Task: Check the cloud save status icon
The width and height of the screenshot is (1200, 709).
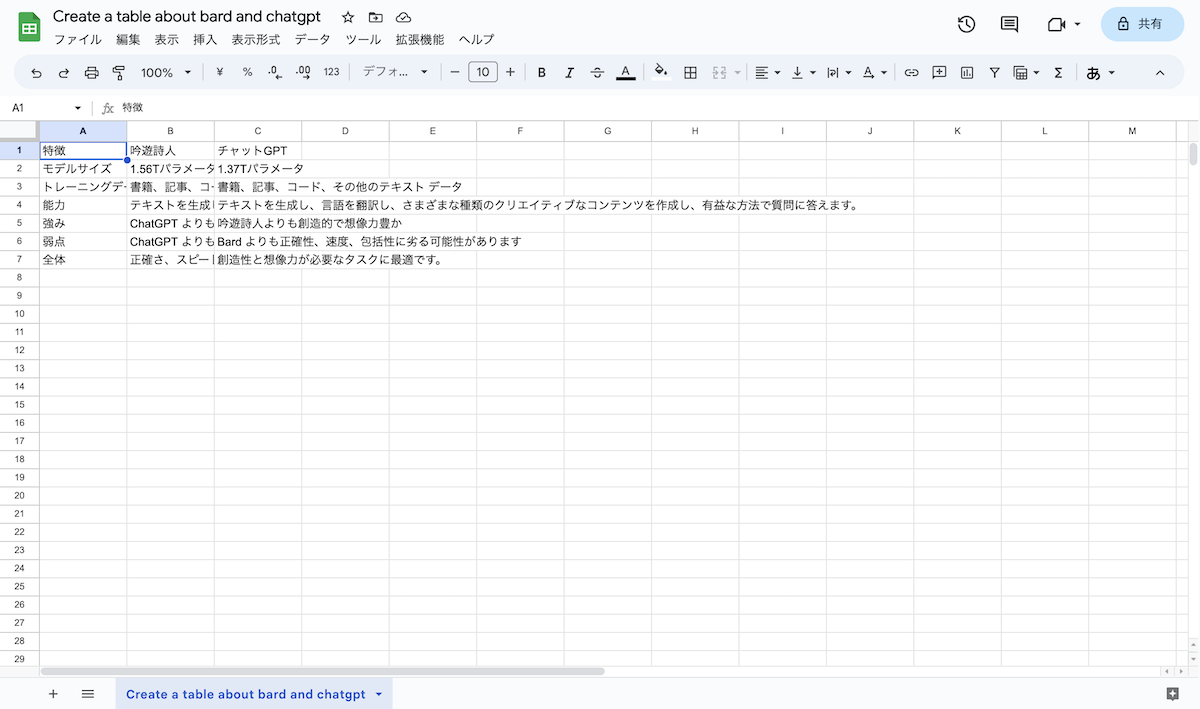Action: point(403,17)
